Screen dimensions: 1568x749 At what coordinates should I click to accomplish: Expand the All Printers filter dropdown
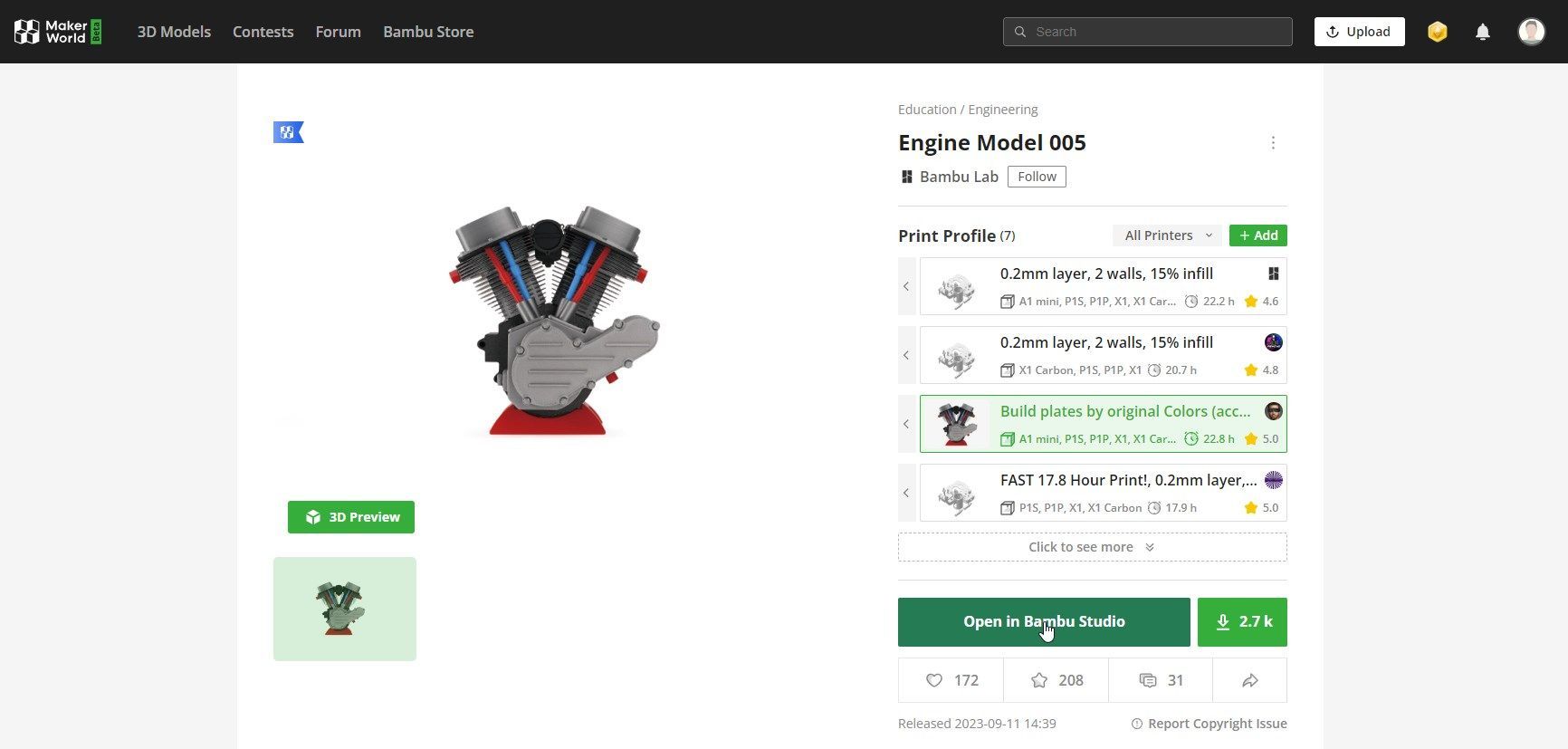[1167, 235]
